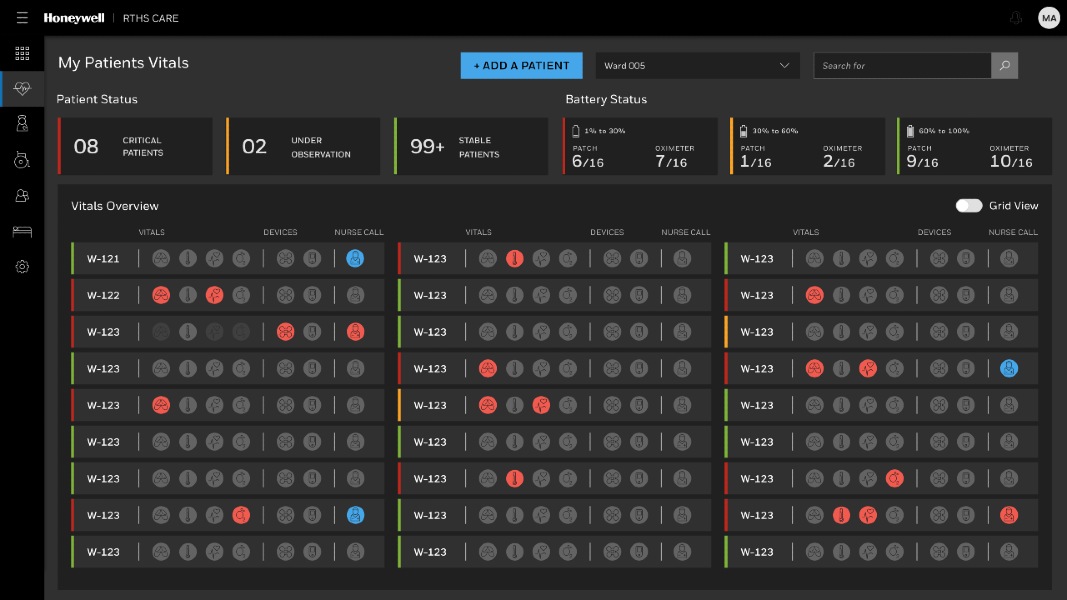Viewport: 1067px width, 600px height.
Task: Click the blue nurse call icon for W-121
Action: (x=354, y=259)
